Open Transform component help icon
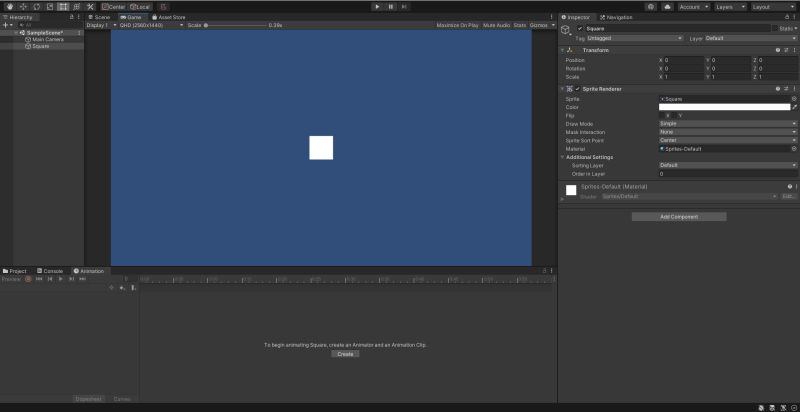The width and height of the screenshot is (800, 412). click(778, 50)
